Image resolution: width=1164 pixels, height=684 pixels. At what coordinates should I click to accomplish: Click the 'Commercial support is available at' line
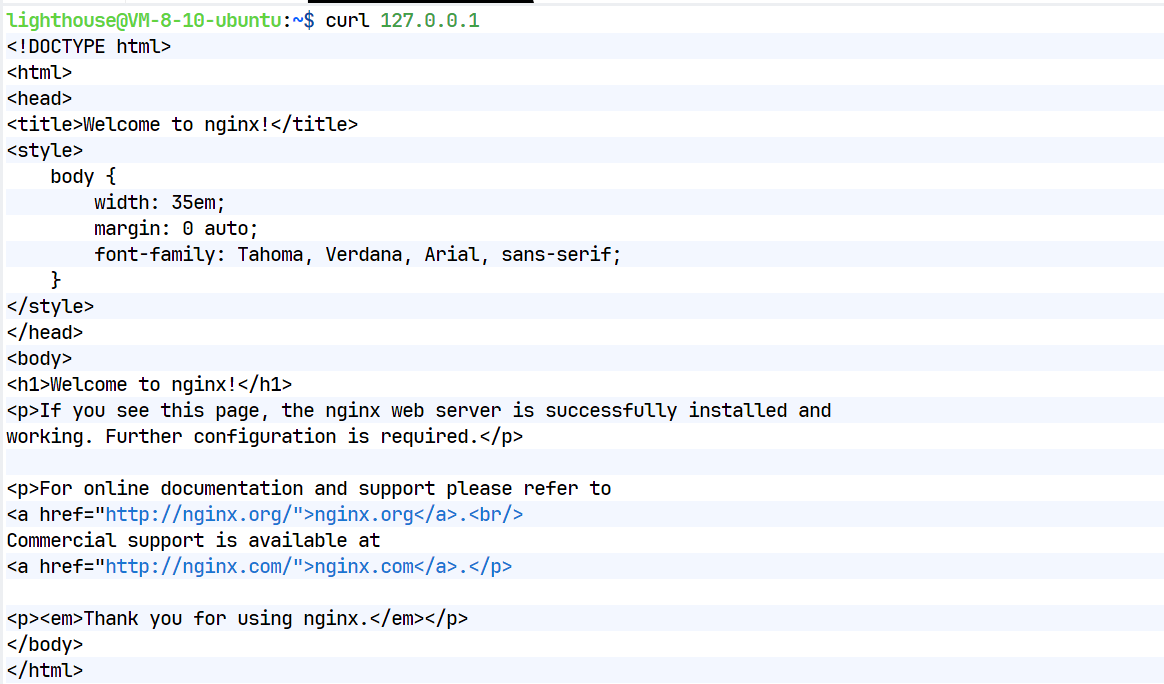coord(193,541)
